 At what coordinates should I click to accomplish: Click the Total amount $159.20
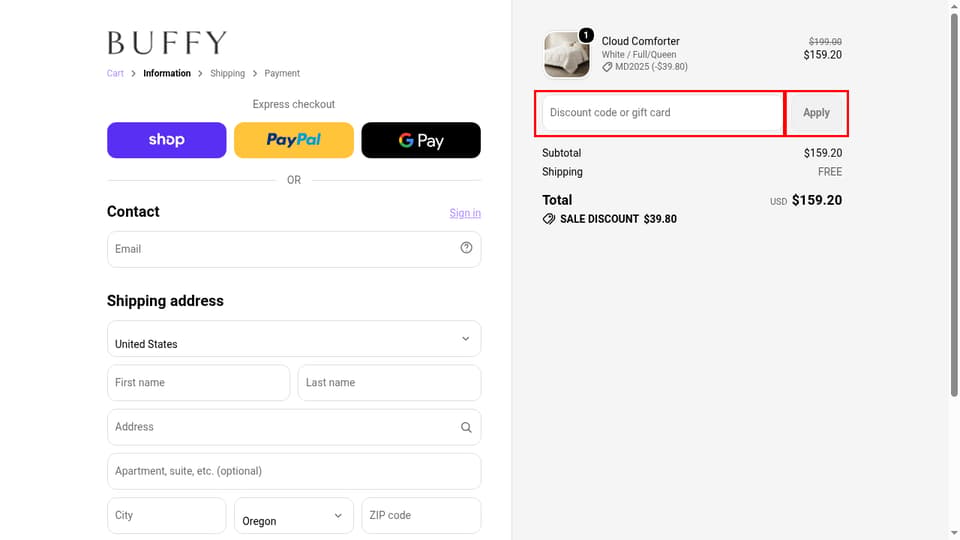coord(817,200)
